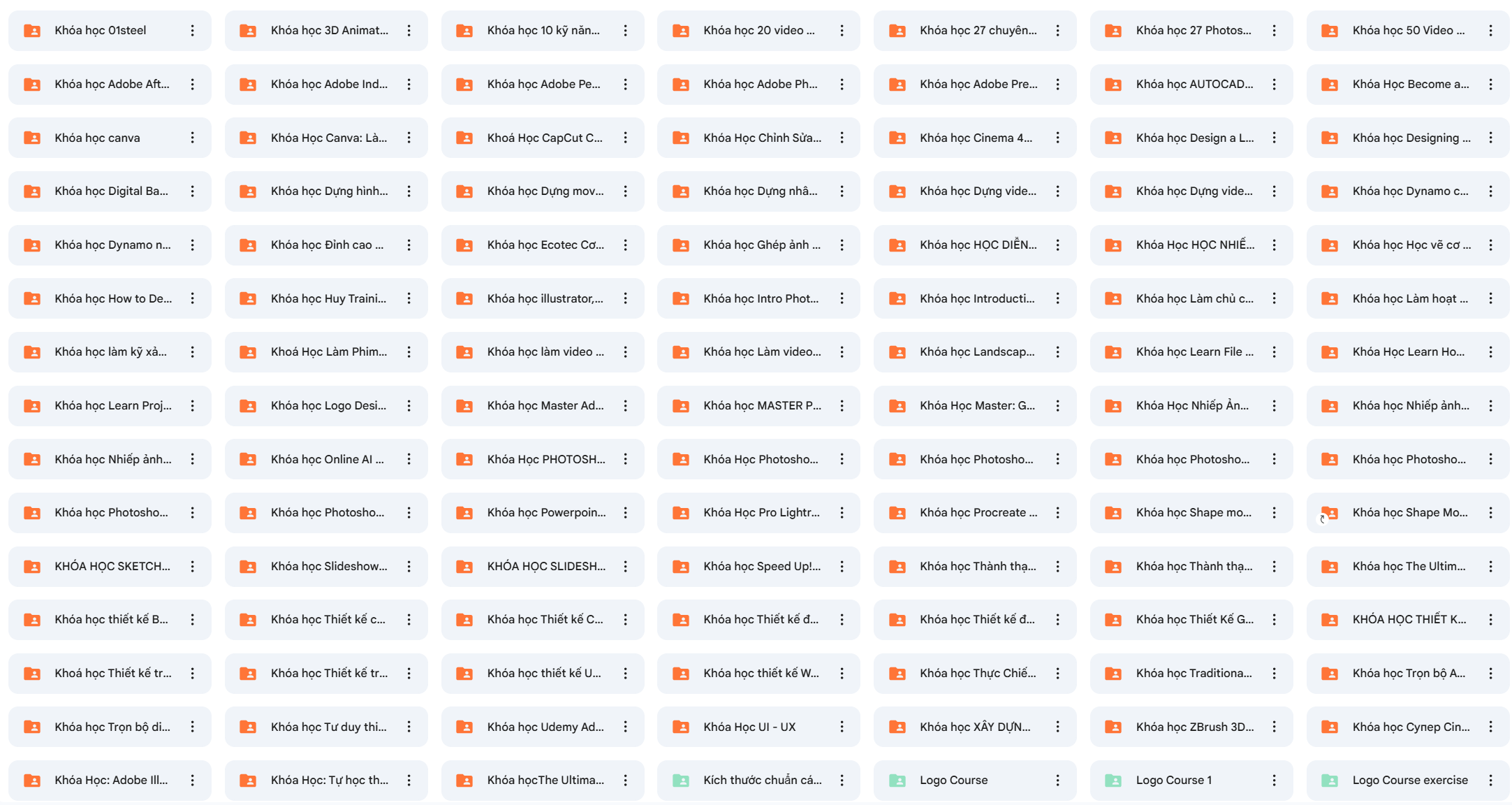
Task: Open more options for Khóa học 50 Video
Action: [x=1490, y=31]
